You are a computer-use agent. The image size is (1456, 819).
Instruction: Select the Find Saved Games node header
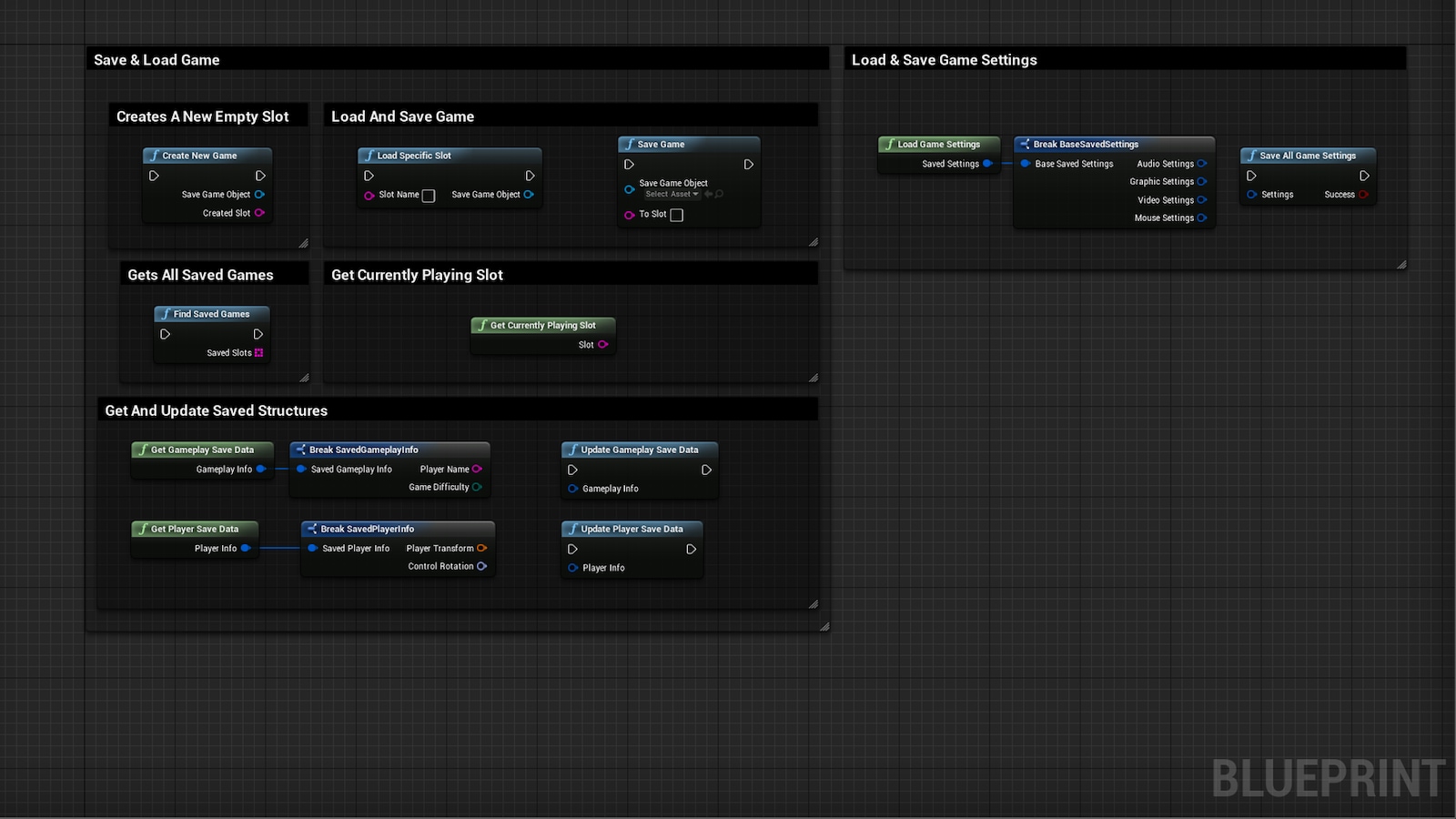(211, 314)
